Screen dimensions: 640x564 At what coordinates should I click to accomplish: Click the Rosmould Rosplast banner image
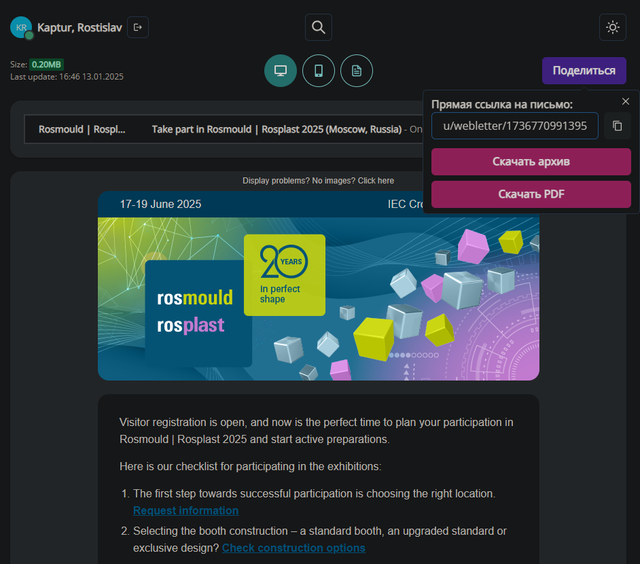point(318,299)
